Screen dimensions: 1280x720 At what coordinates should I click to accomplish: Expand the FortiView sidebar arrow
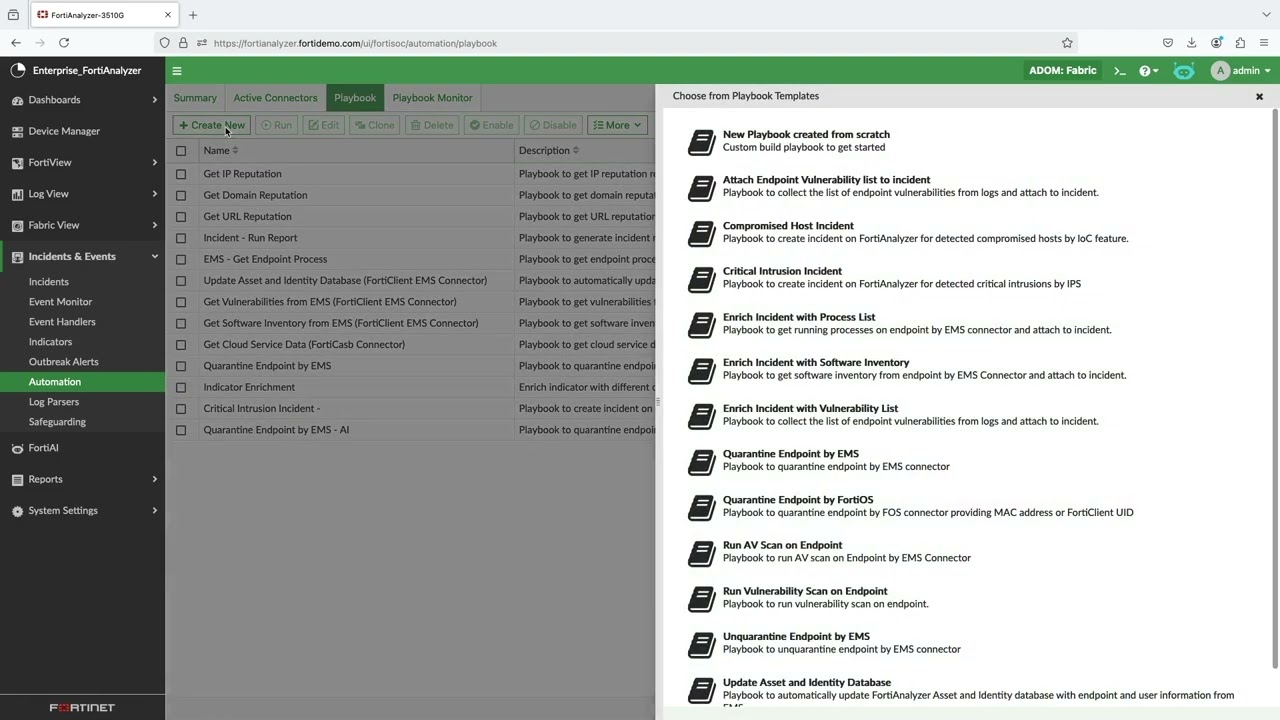click(154, 162)
